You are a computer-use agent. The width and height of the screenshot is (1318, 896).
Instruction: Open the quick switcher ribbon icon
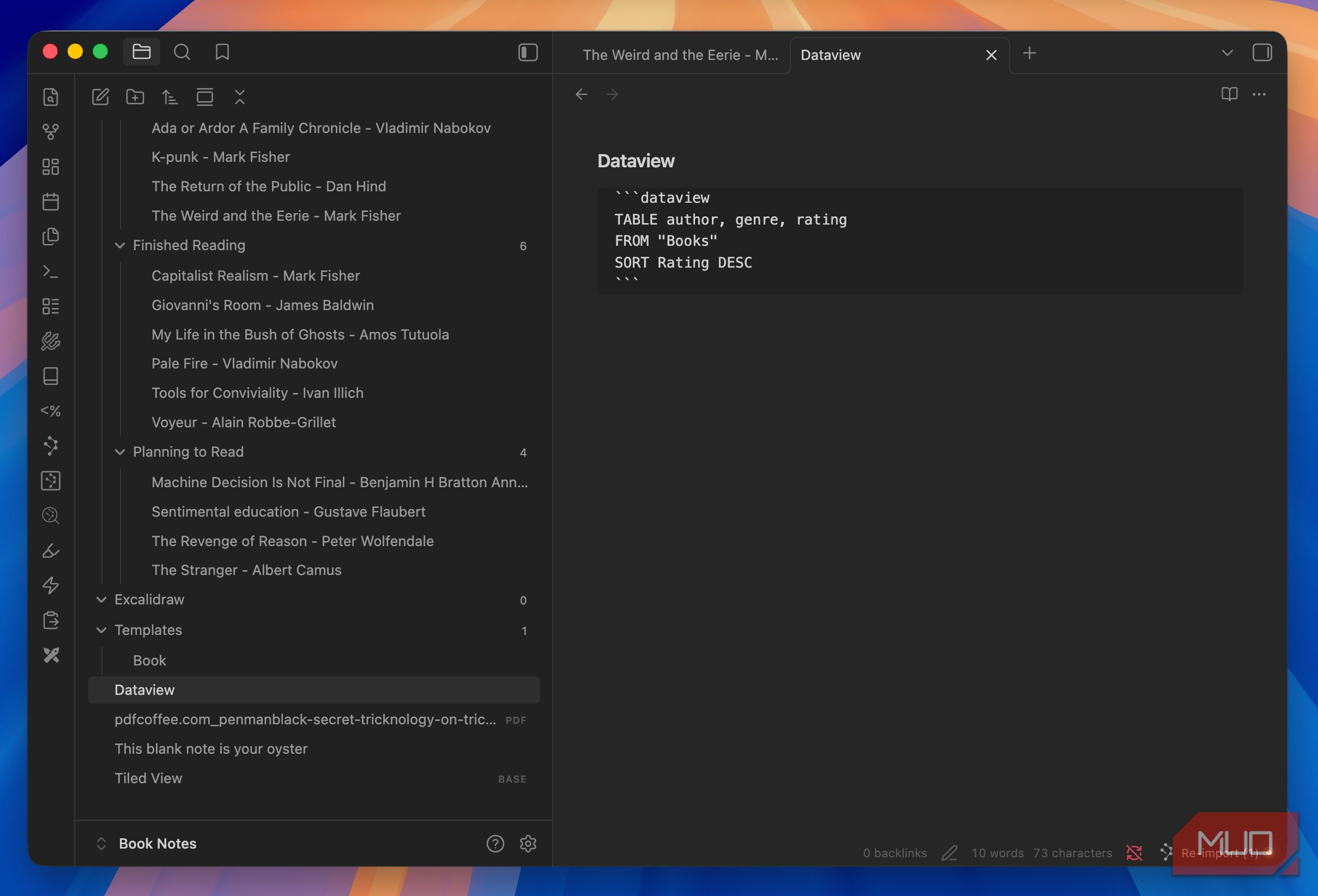[x=51, y=97]
